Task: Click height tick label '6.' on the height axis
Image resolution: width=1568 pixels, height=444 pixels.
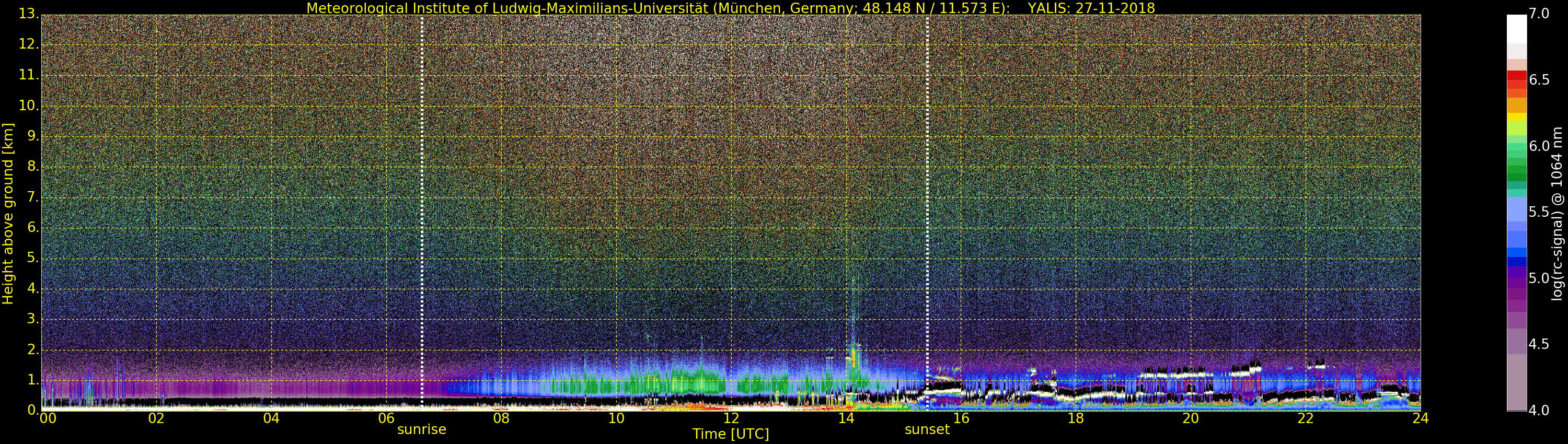Action: [33, 227]
